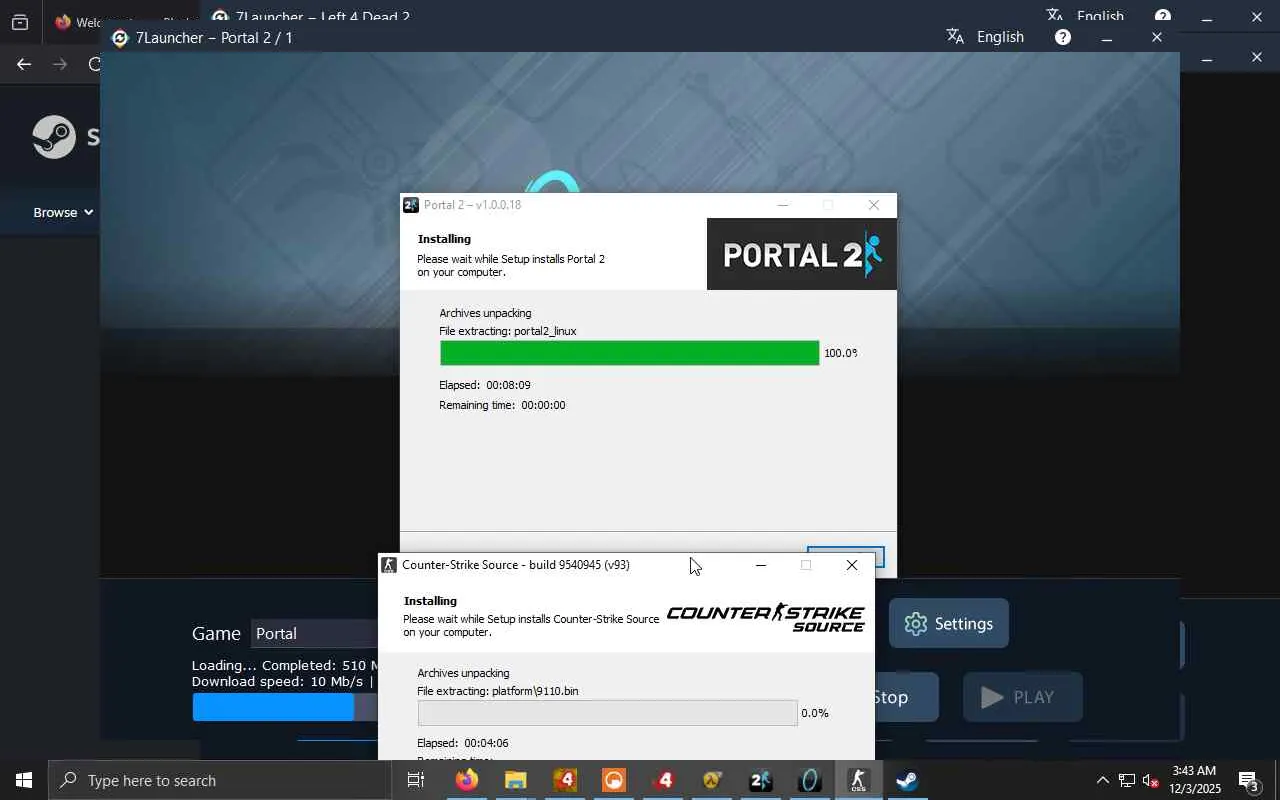Click the muted volume icon in system tray
This screenshot has height=800, width=1280.
1150,780
